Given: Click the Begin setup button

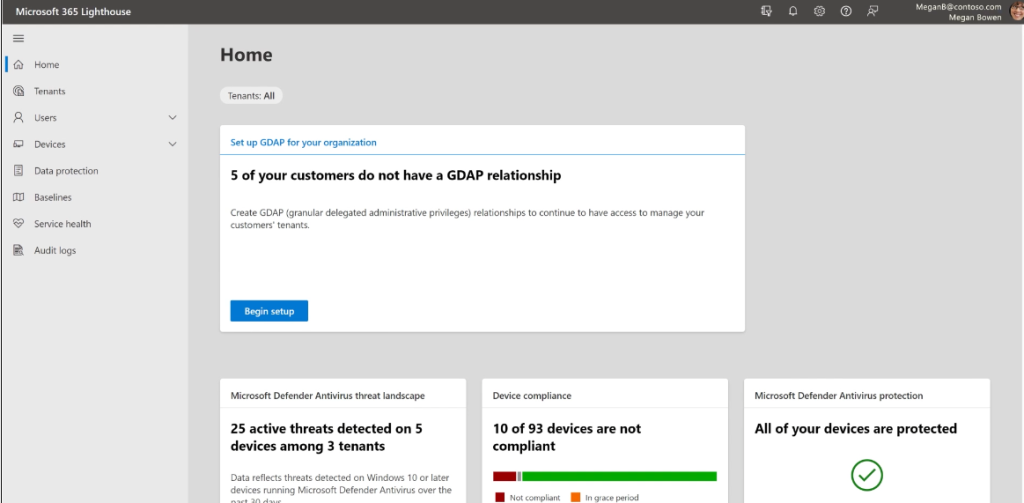Looking at the screenshot, I should (269, 311).
